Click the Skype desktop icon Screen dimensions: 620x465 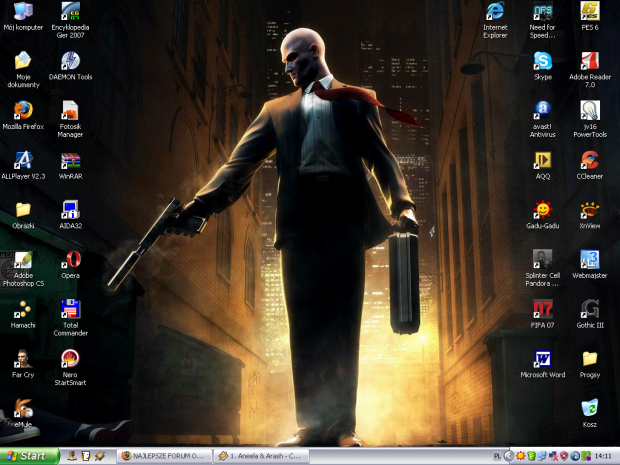click(x=542, y=60)
